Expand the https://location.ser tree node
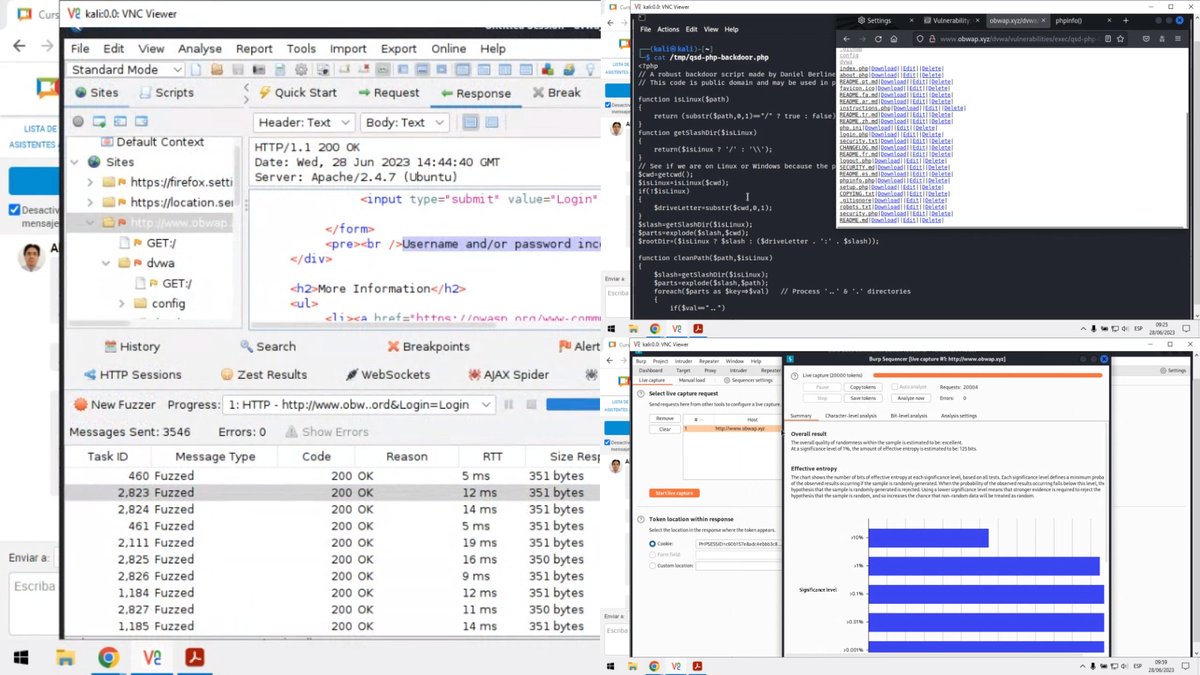Screen dimensions: 1200x675 pyautogui.click(x=90, y=203)
